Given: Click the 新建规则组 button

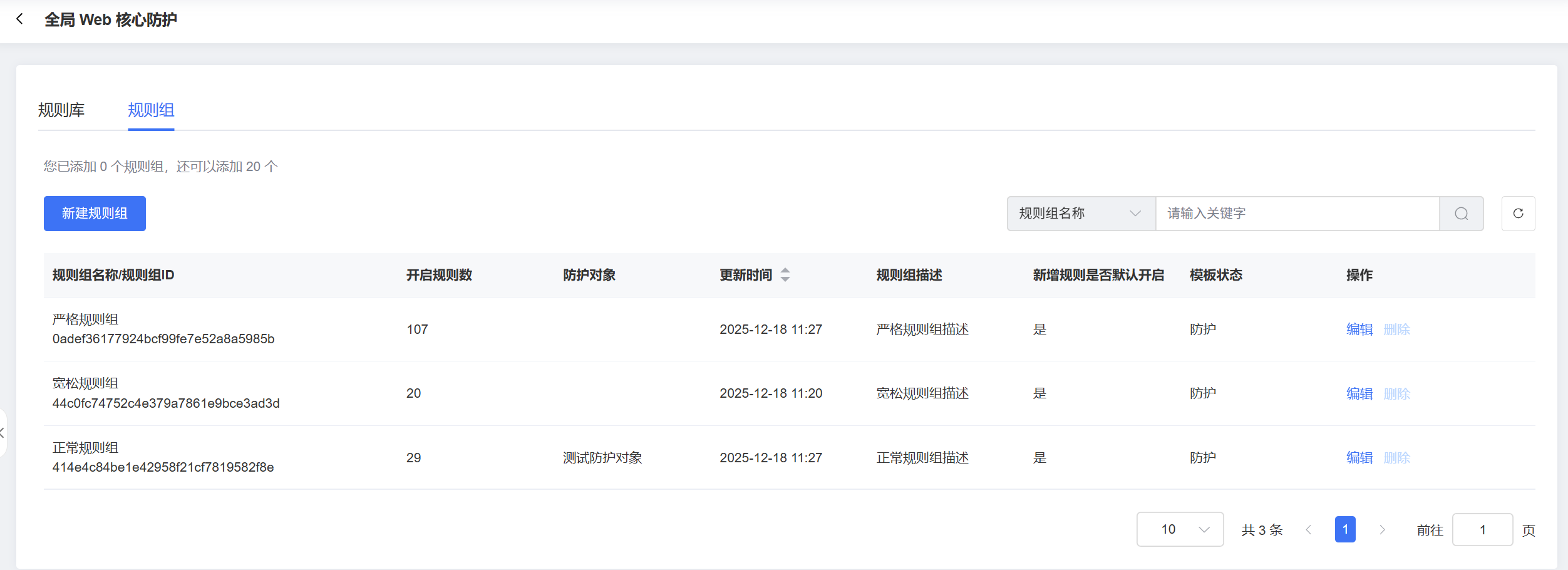Looking at the screenshot, I should (x=95, y=214).
